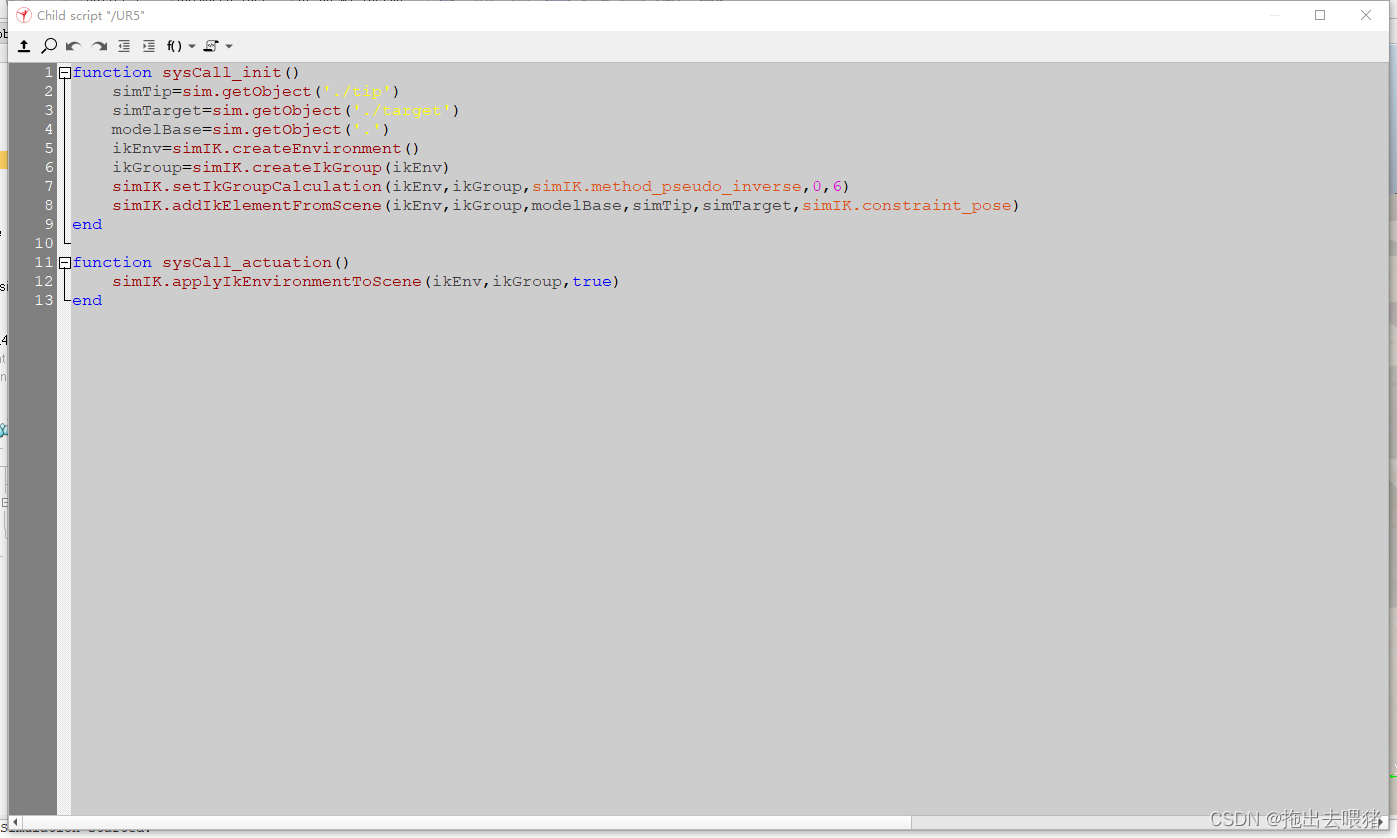Click the orange marker in the left margin
Screen dimensions: 1397x838
(4, 159)
